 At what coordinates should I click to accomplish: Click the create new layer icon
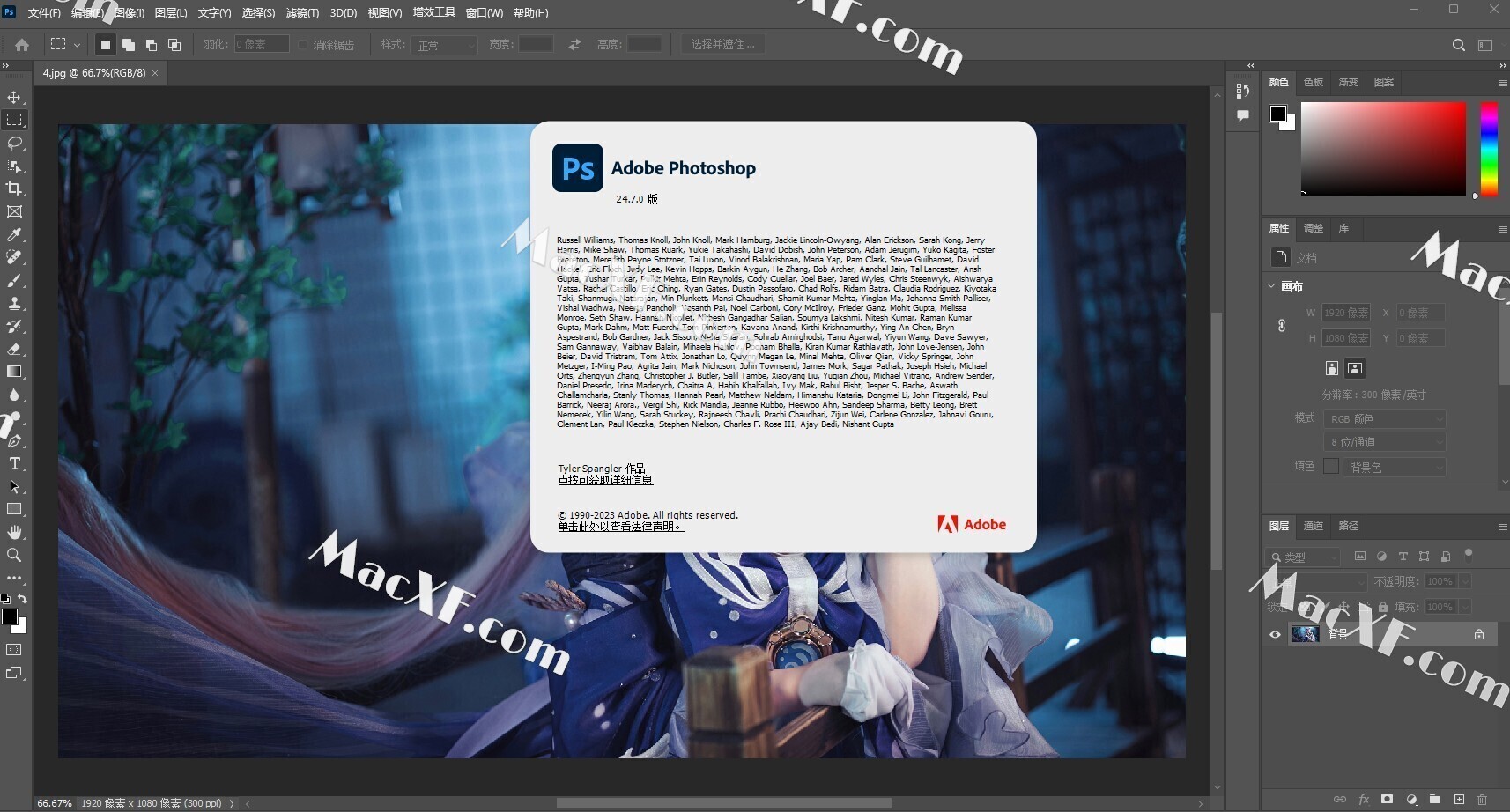pyautogui.click(x=1459, y=799)
